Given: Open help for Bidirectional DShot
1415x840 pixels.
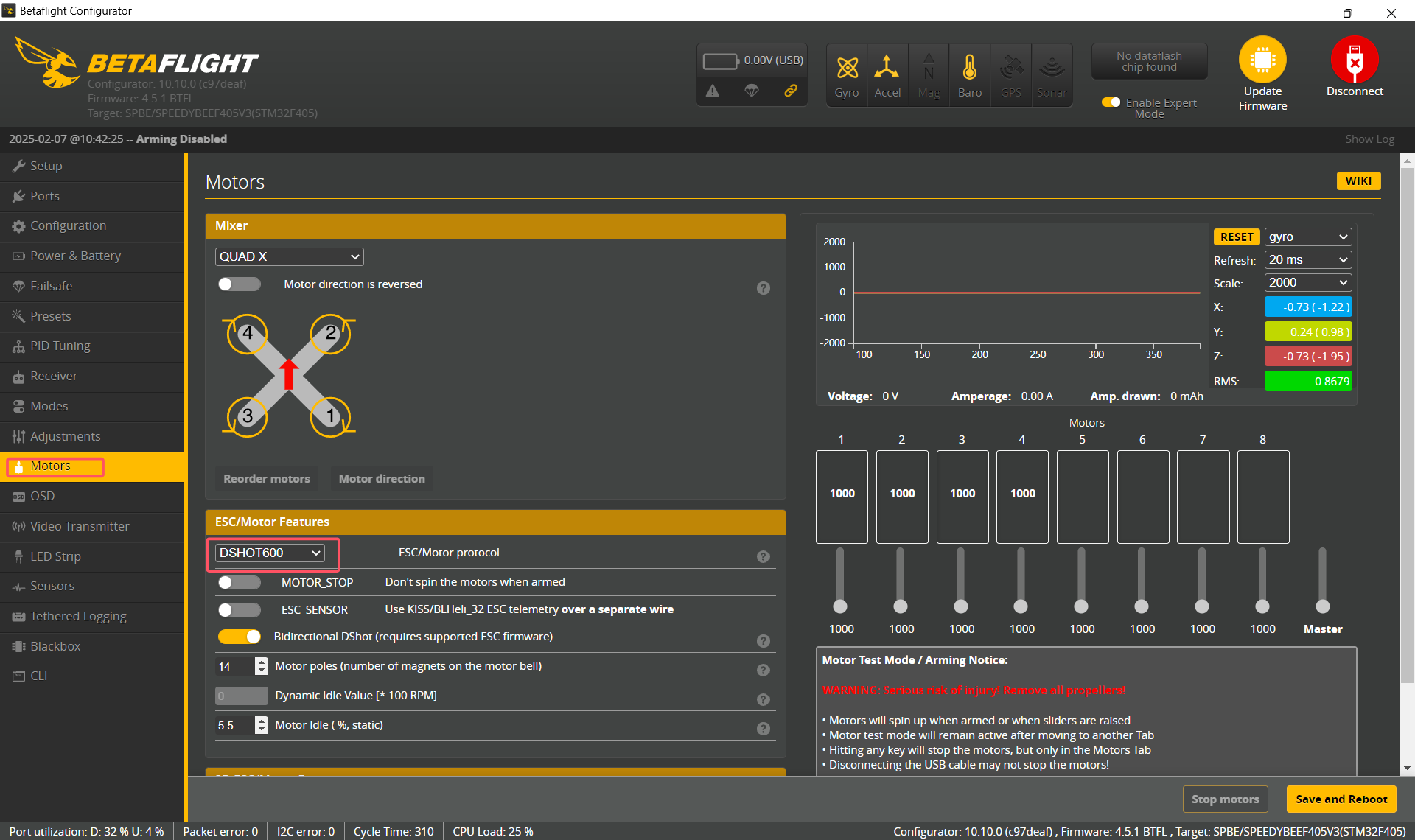Looking at the screenshot, I should tap(764, 641).
